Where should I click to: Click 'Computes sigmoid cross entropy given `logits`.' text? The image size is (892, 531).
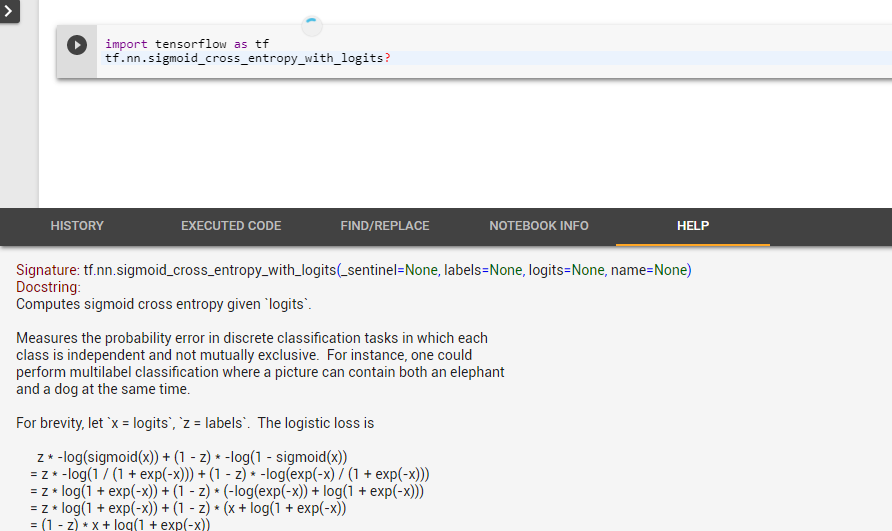click(164, 304)
